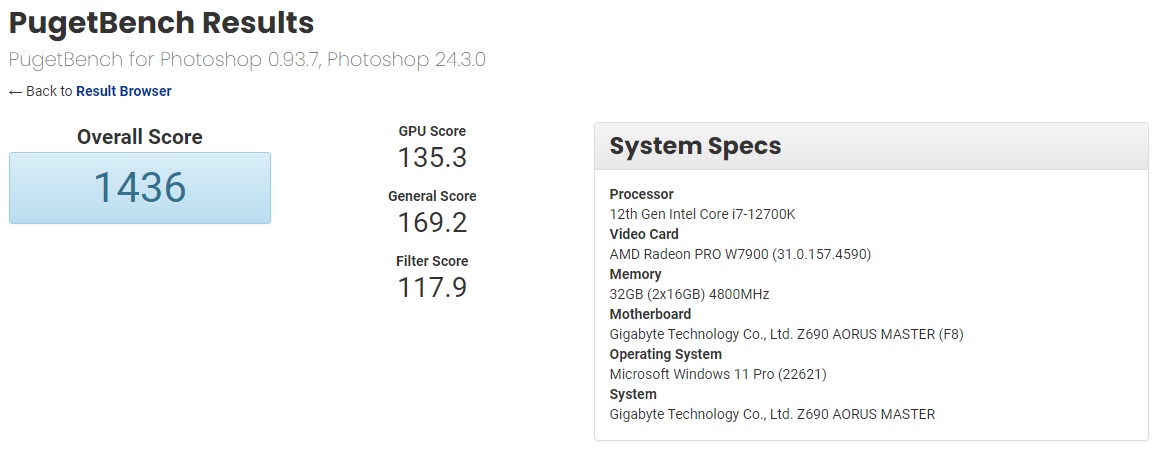
Task: Select the General Score value 169.2
Action: 432,222
